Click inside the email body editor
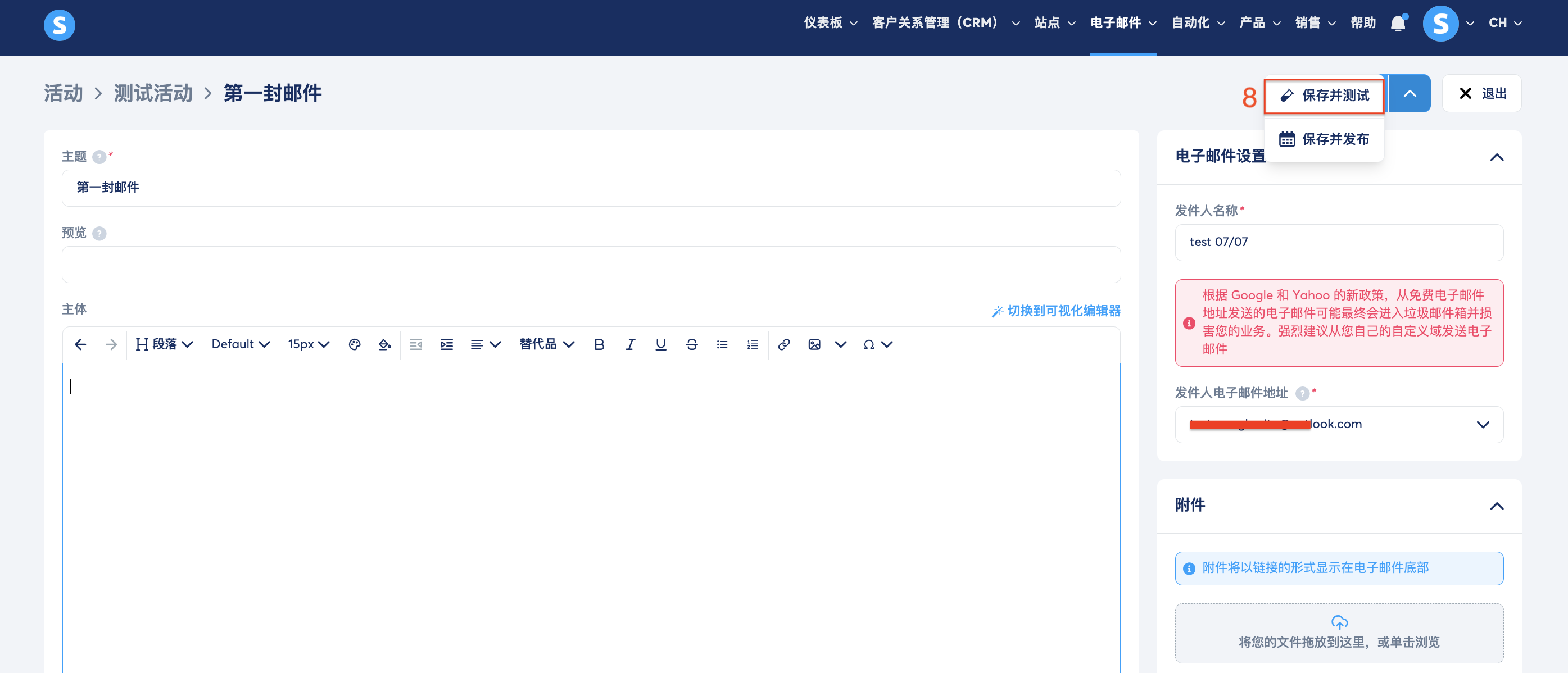This screenshot has height=673, width=1568. coord(591,518)
